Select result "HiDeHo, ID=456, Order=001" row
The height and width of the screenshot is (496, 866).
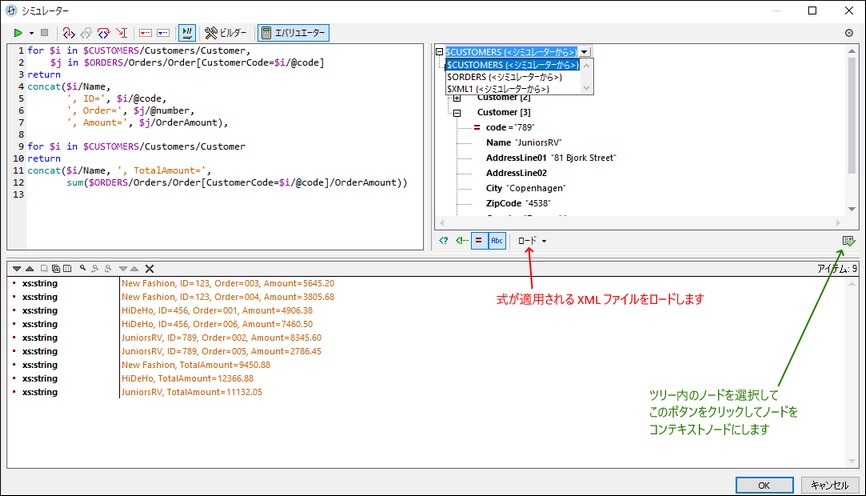pyautogui.click(x=217, y=311)
